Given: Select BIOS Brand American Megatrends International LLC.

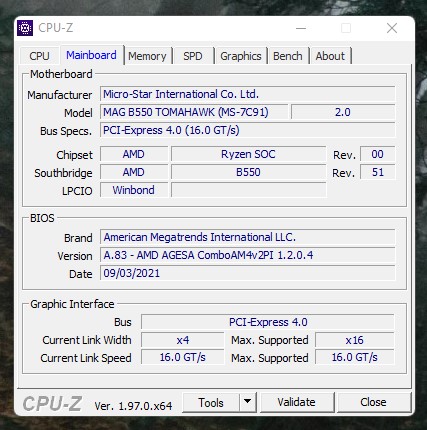Looking at the screenshot, I should (x=248, y=237).
